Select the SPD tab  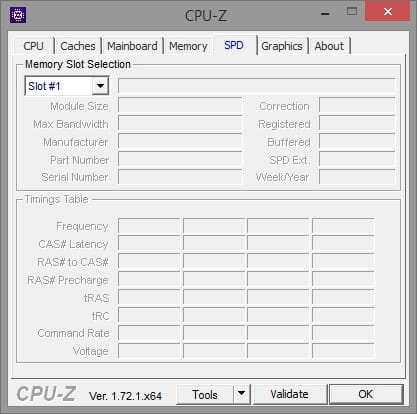[x=234, y=45]
